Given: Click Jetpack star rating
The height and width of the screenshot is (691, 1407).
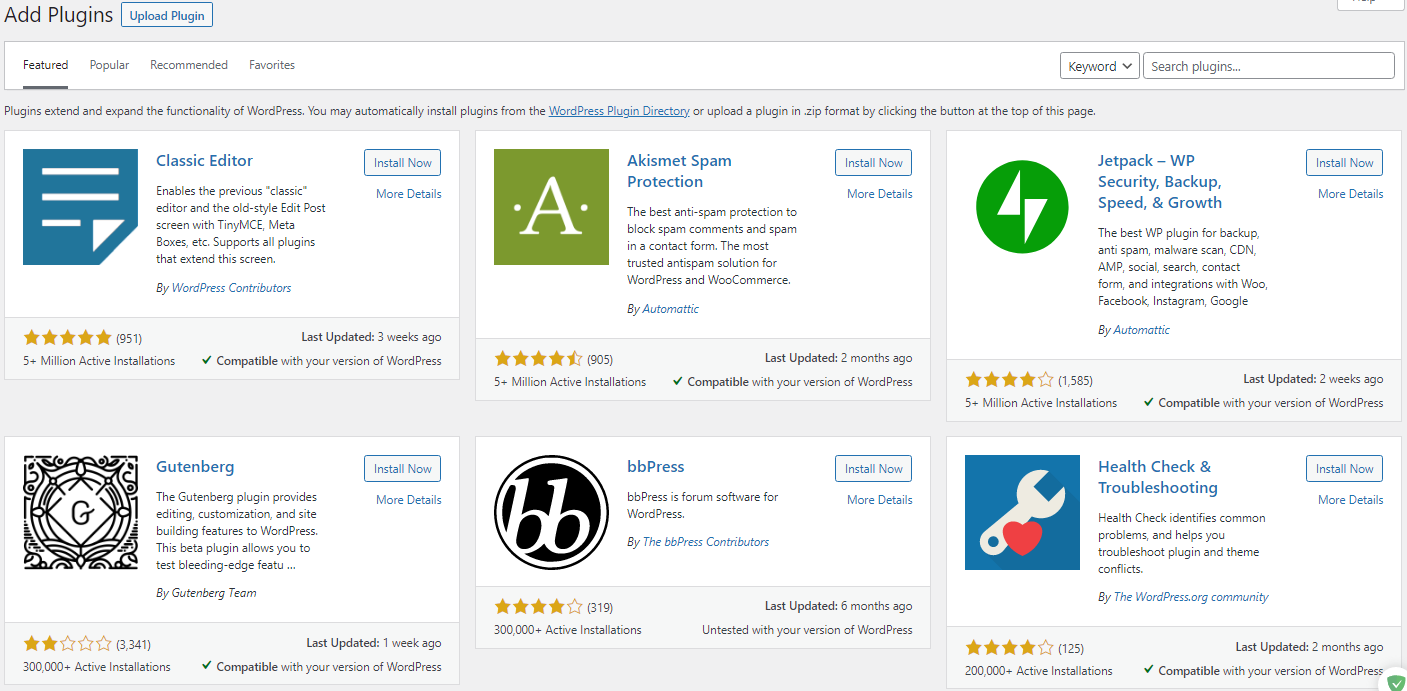Looking at the screenshot, I should point(1009,380).
